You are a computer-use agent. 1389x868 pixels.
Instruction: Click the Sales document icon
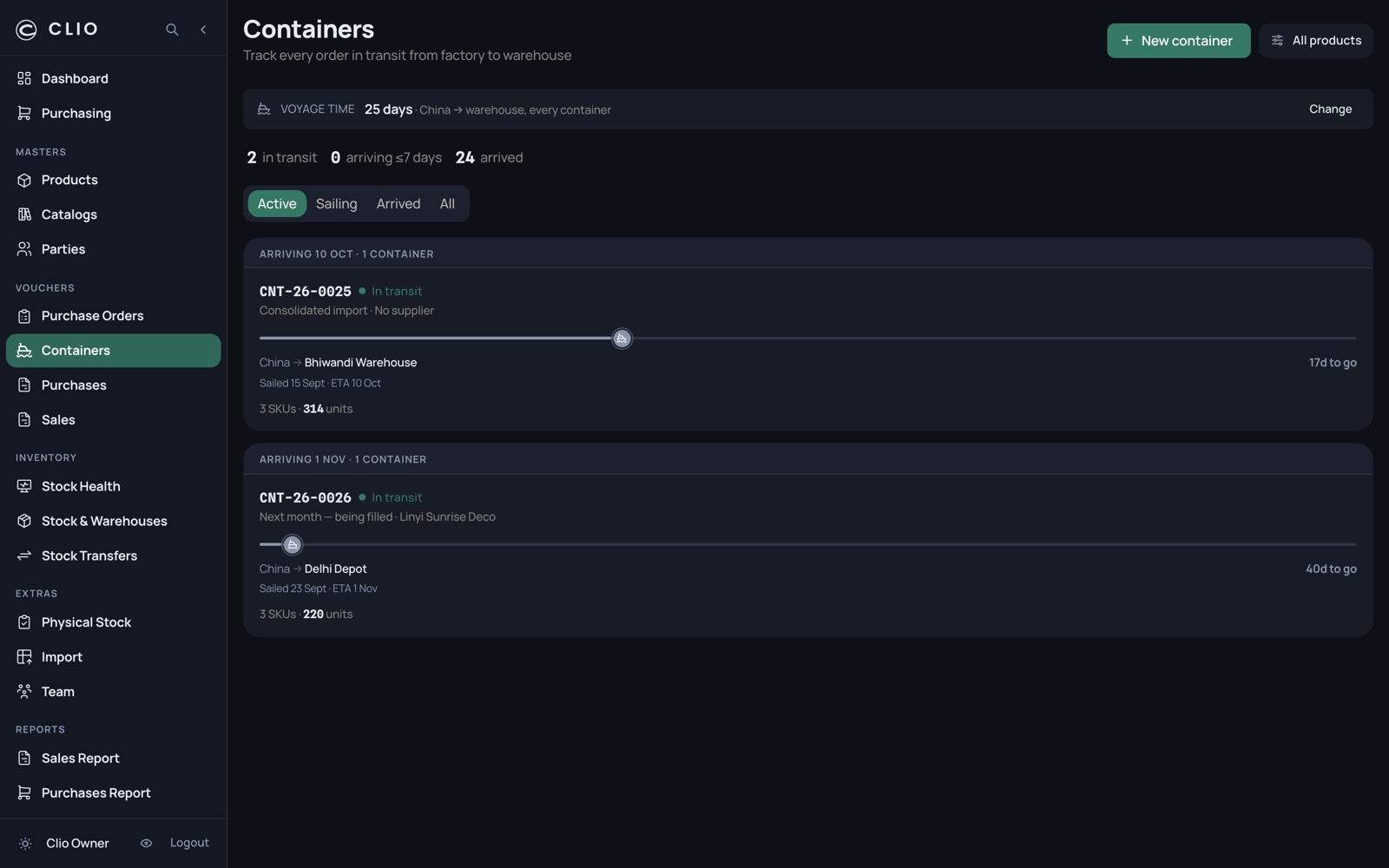24,420
